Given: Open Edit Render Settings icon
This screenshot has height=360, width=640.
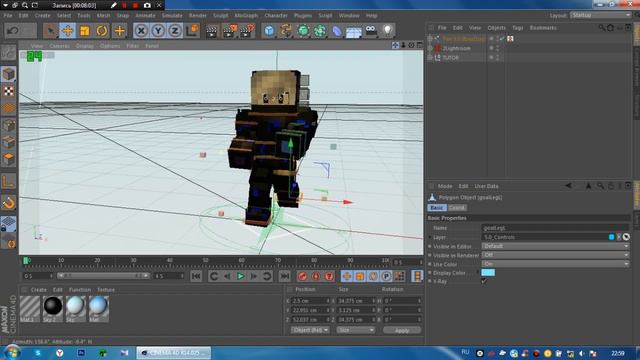Looking at the screenshot, I should 247,31.
